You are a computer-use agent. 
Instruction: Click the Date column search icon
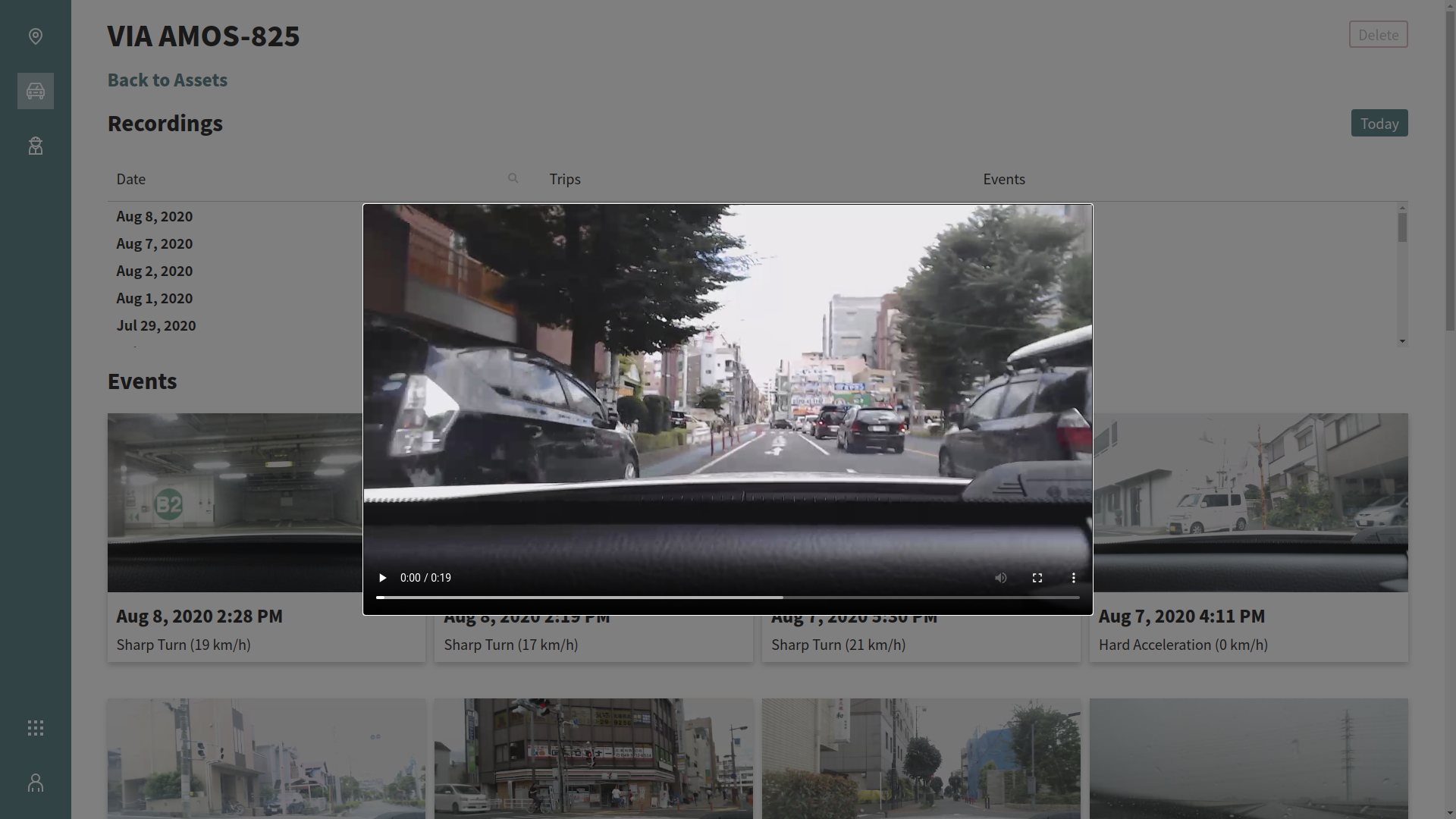tap(513, 178)
